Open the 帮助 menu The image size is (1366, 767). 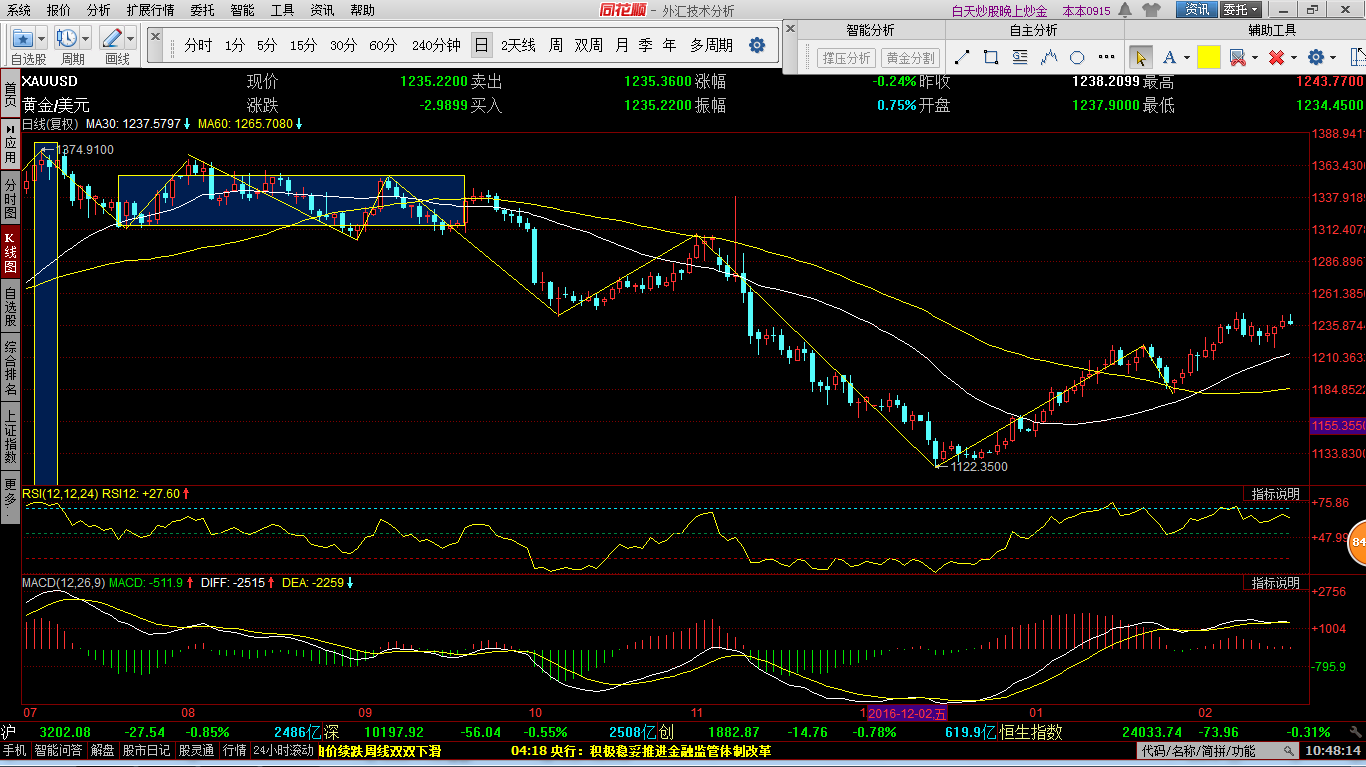362,10
